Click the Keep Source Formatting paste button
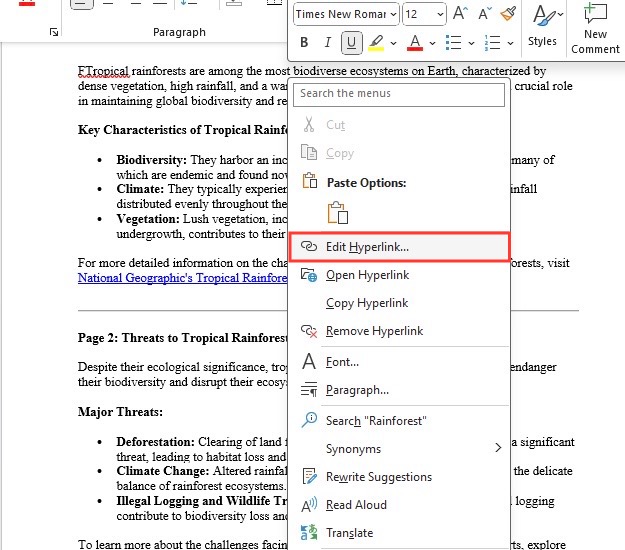625x550 pixels. [338, 212]
